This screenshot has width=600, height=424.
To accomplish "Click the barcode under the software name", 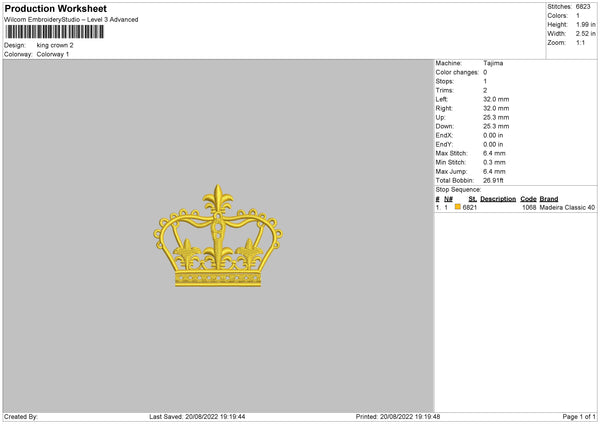I will (54, 32).
